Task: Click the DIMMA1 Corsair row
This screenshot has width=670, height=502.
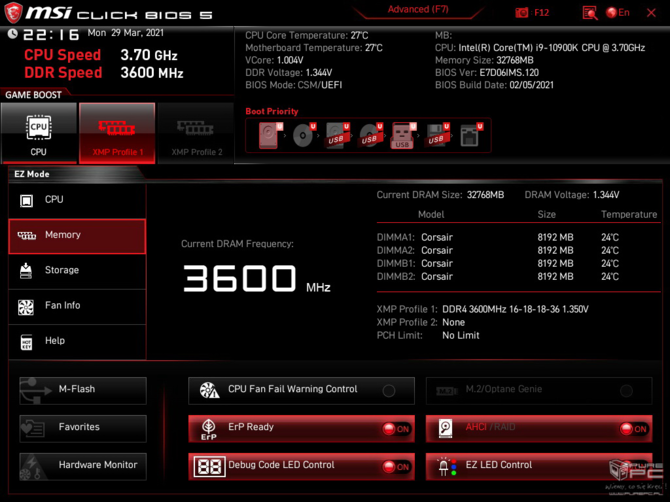Action: pos(498,238)
